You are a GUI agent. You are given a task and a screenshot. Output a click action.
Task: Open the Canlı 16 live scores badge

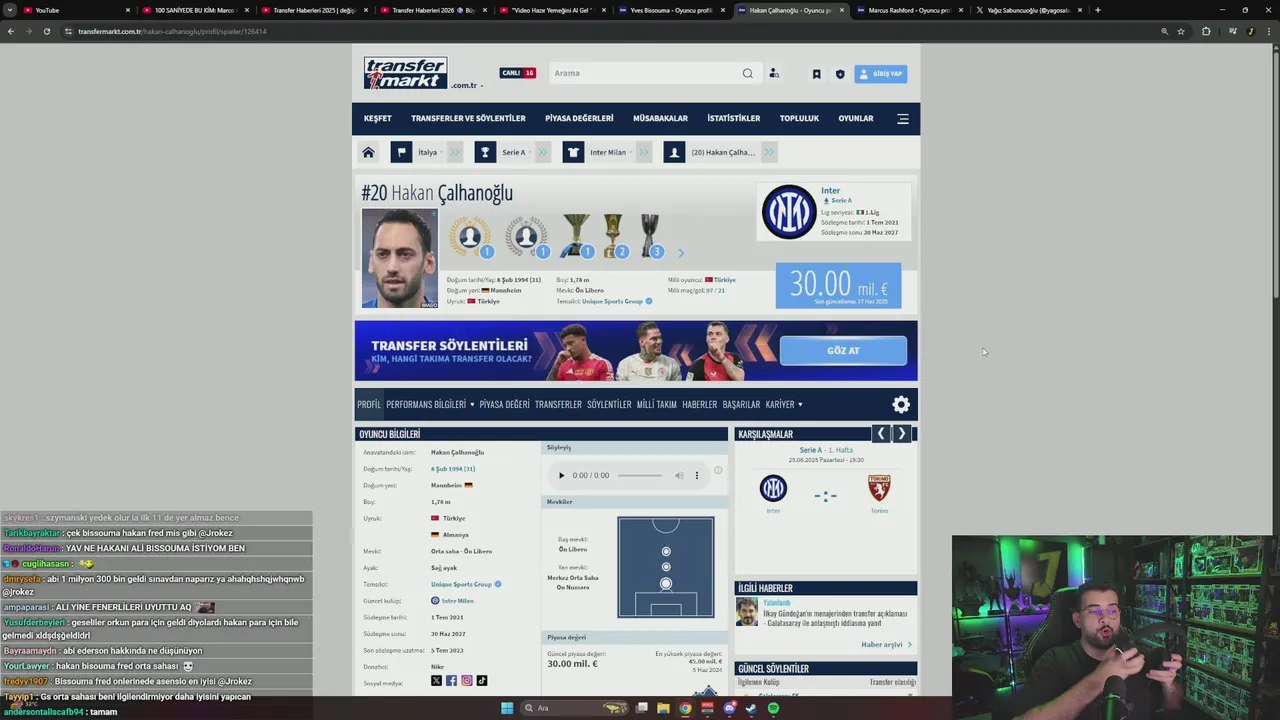tap(518, 73)
